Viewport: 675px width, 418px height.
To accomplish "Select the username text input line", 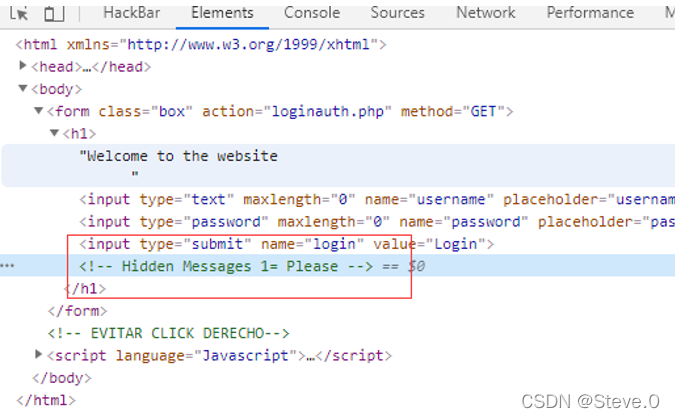I will [377, 199].
